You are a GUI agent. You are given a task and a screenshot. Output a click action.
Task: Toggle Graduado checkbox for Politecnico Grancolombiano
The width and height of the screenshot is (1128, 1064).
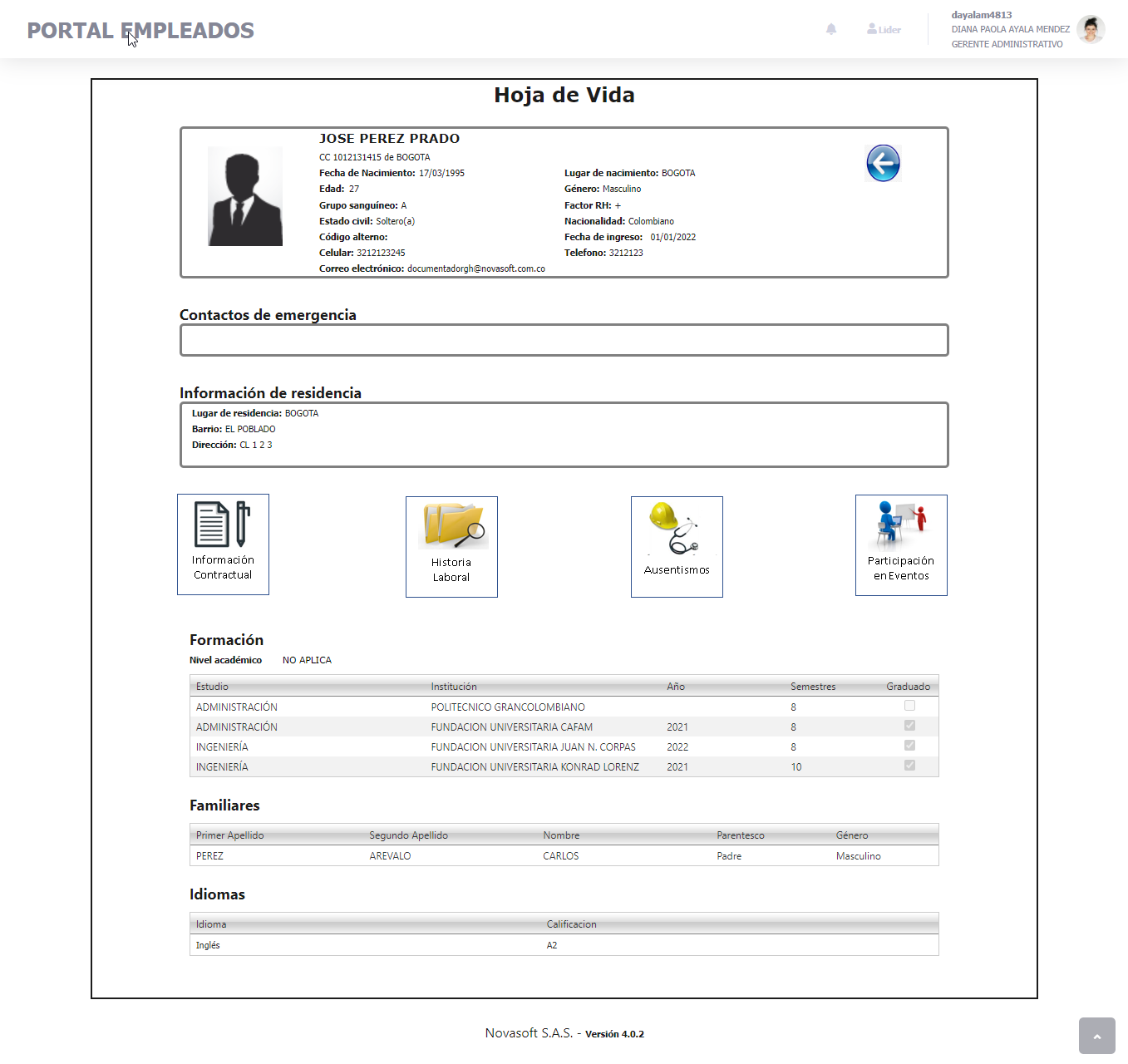pos(909,706)
